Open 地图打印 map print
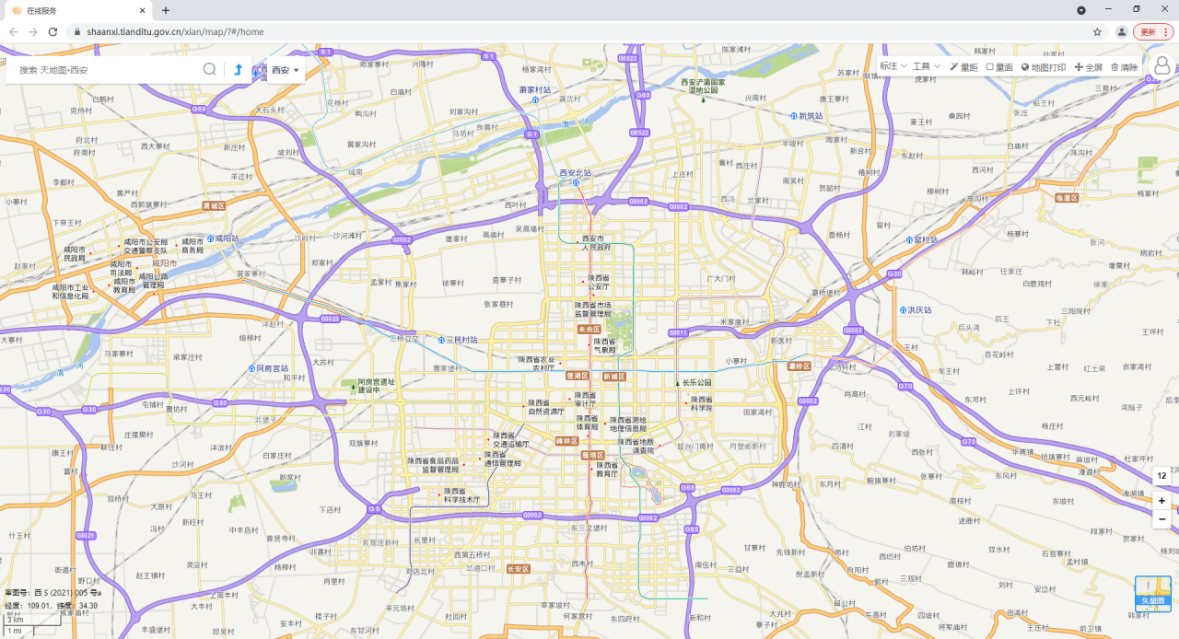 (1043, 67)
